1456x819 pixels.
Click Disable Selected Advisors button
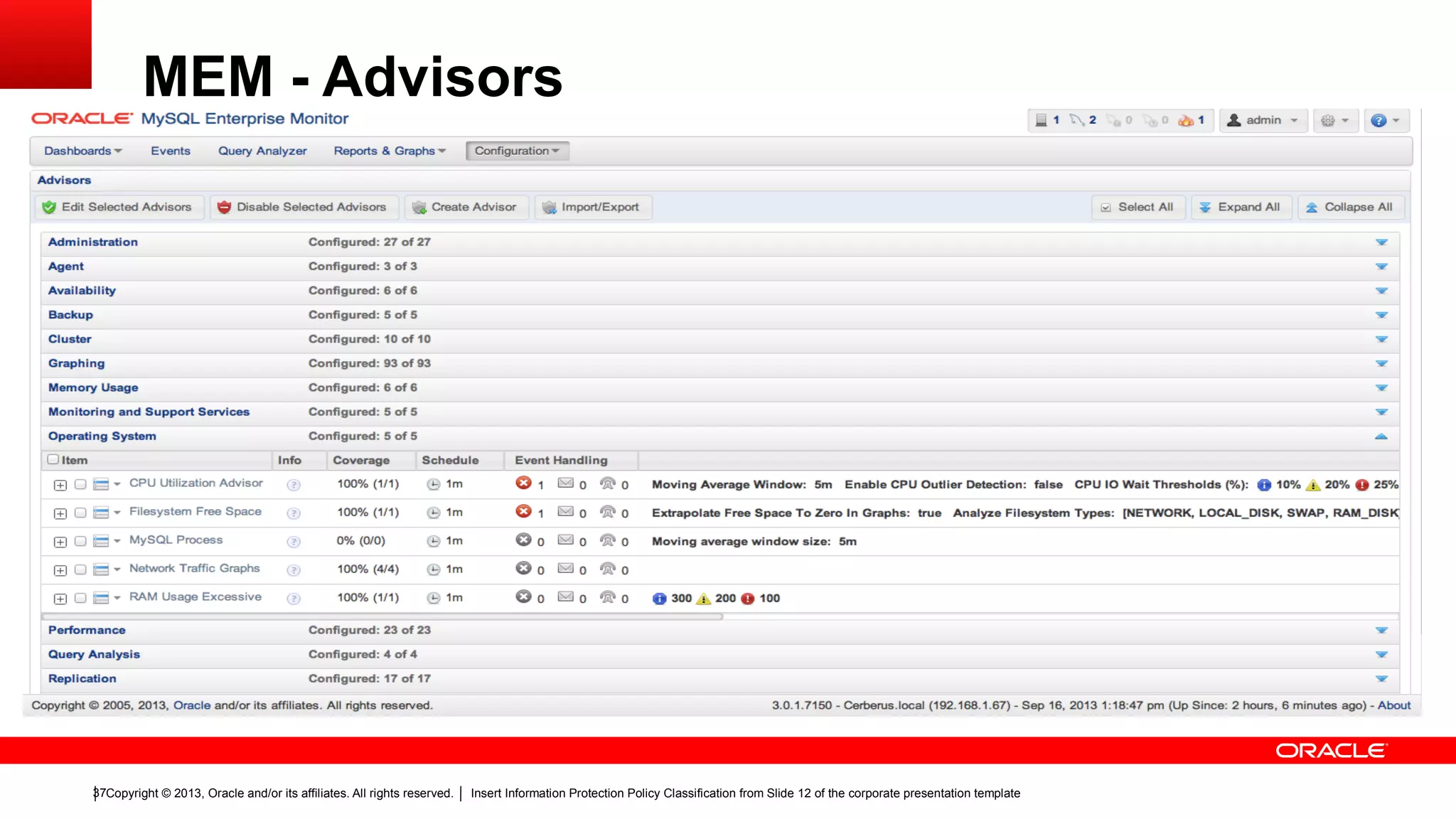coord(304,207)
